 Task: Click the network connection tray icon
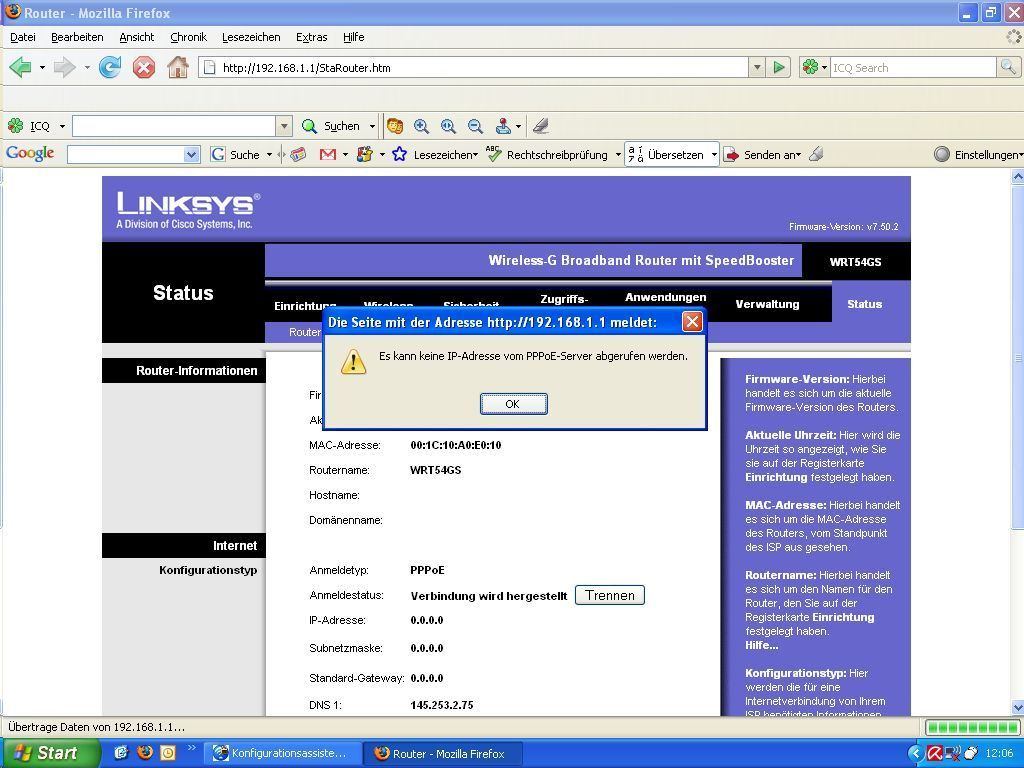[953, 754]
